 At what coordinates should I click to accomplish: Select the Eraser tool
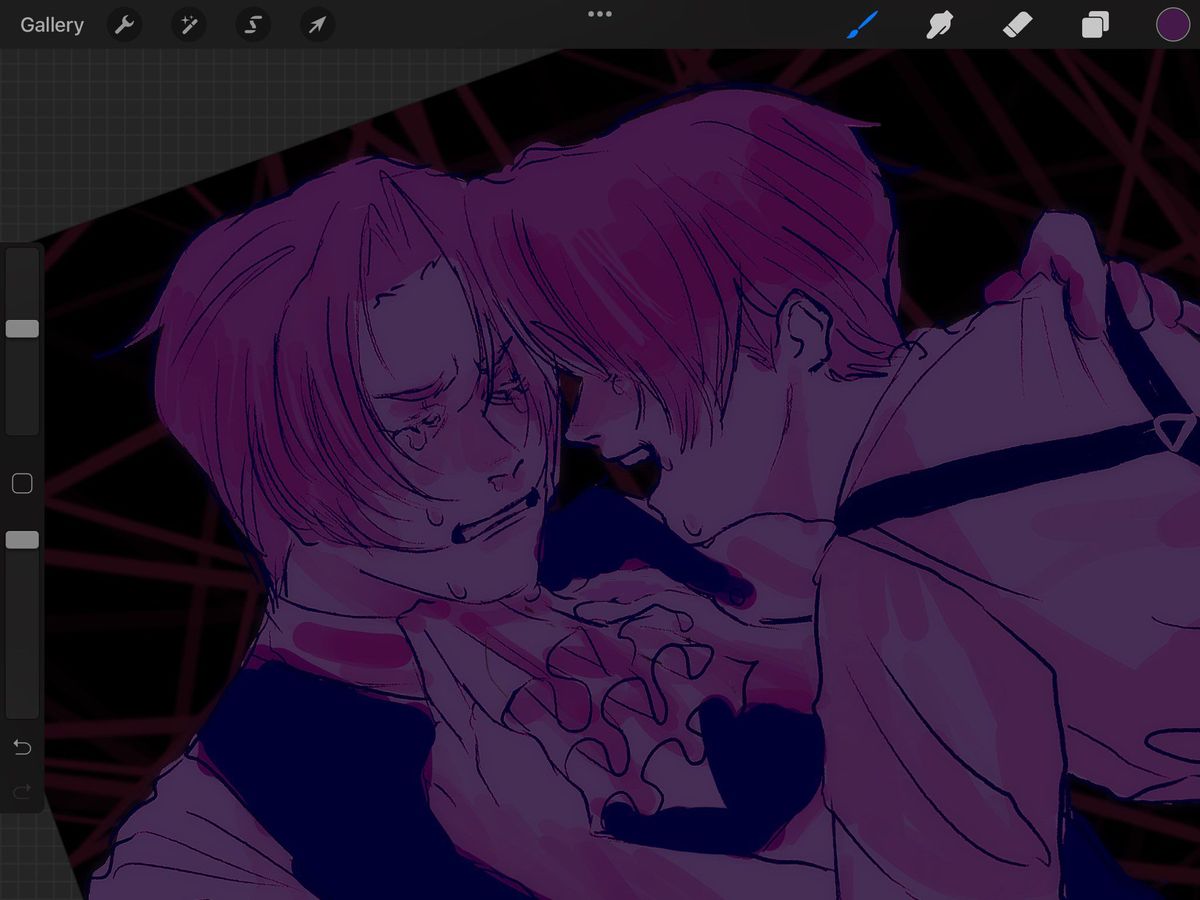click(1017, 24)
